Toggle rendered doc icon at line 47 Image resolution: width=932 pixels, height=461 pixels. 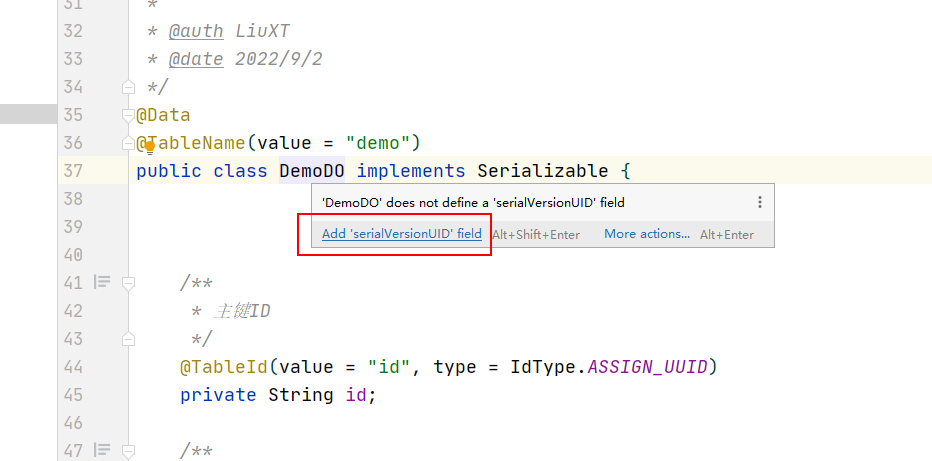pyautogui.click(x=102, y=451)
